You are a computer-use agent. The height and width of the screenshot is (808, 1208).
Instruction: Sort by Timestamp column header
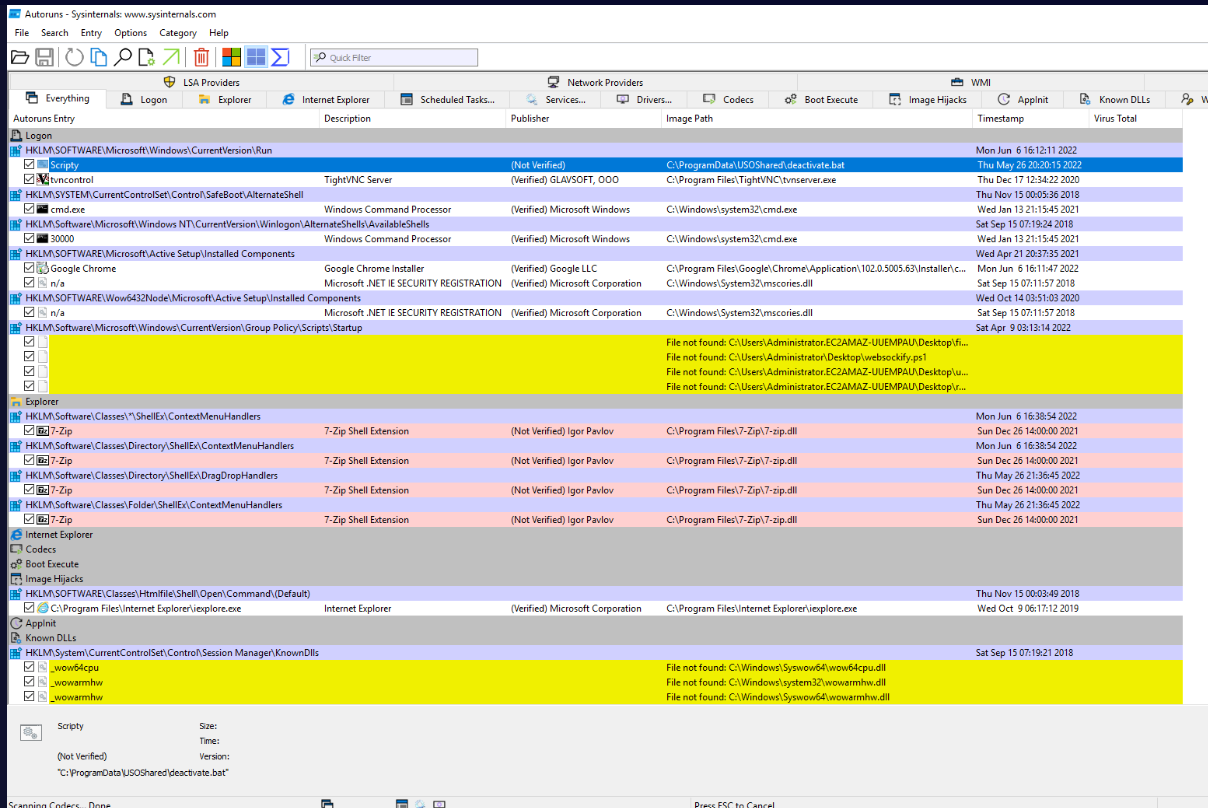click(x=1031, y=118)
